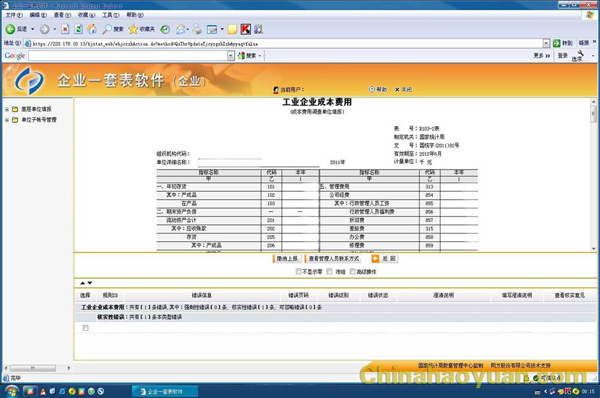Image resolution: width=600 pixels, height=398 pixels.
Task: Click the History icon in toolbar
Action: (x=165, y=29)
